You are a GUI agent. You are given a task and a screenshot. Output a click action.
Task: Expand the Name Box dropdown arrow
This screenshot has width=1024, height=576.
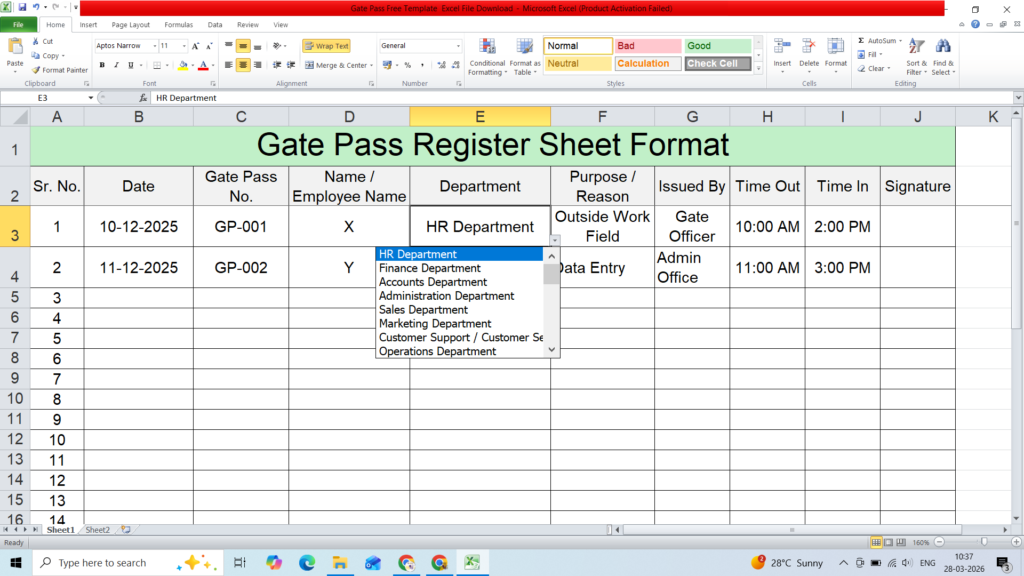point(91,98)
